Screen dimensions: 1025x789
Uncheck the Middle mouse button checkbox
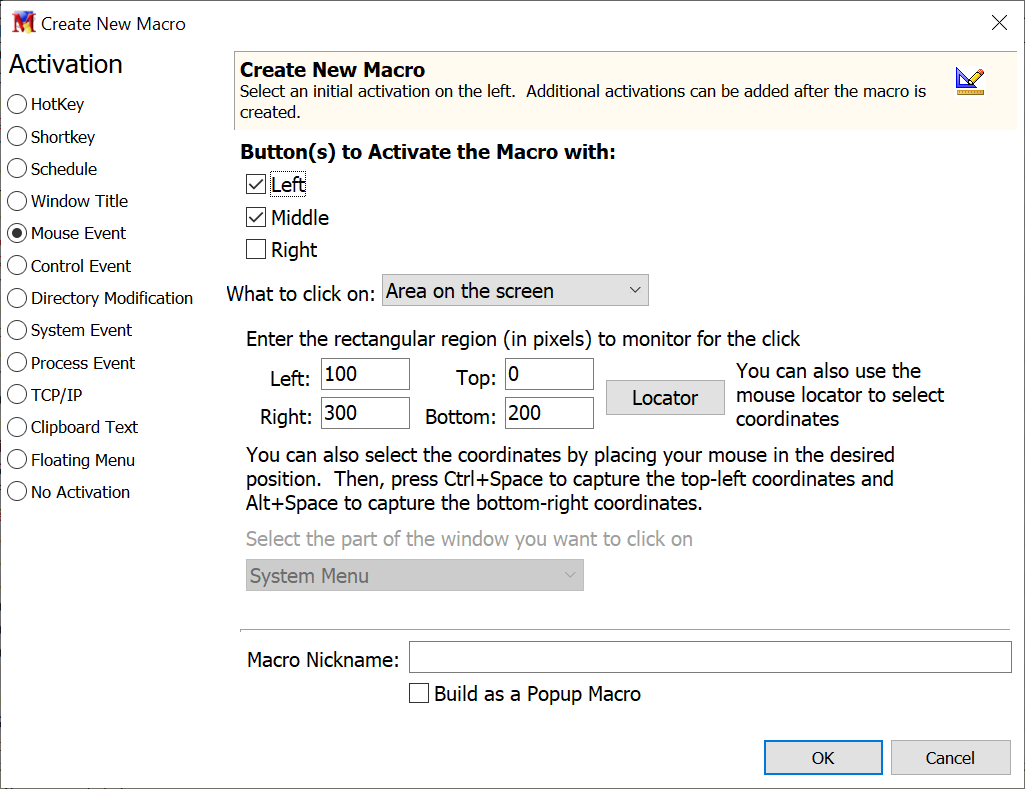coord(256,218)
